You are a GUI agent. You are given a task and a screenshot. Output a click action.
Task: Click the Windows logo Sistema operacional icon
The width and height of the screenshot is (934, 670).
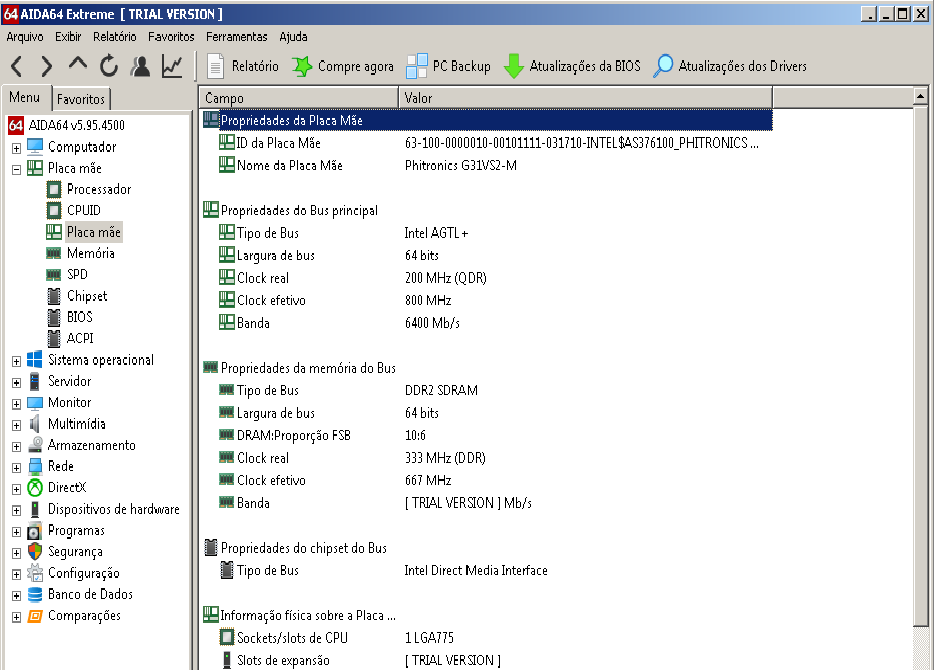35,359
